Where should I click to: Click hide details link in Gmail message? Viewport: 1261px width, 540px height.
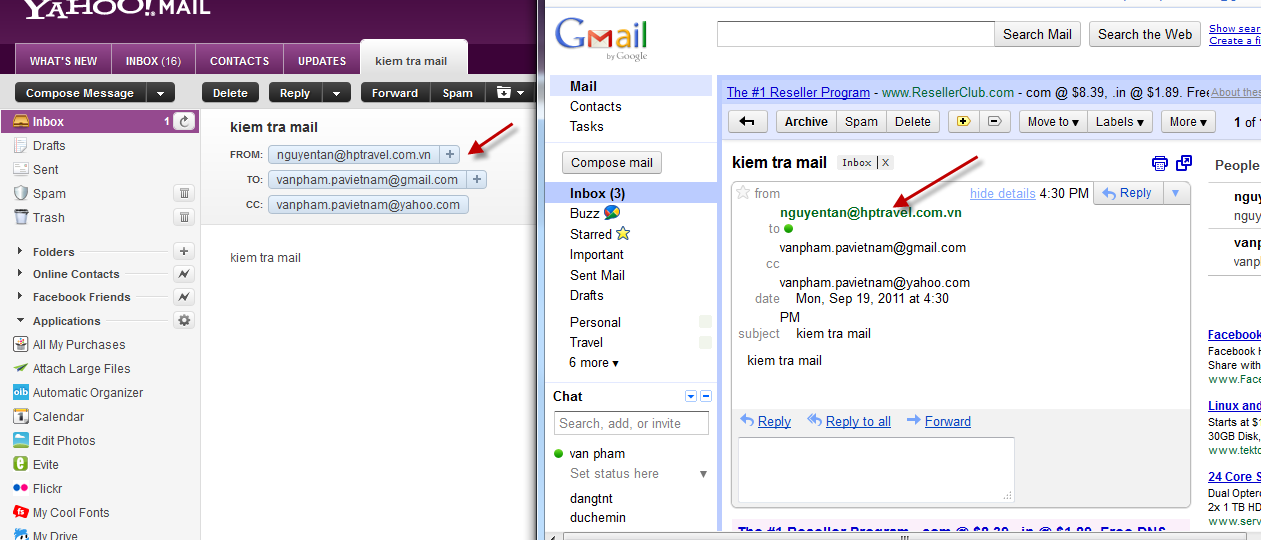pos(1002,193)
